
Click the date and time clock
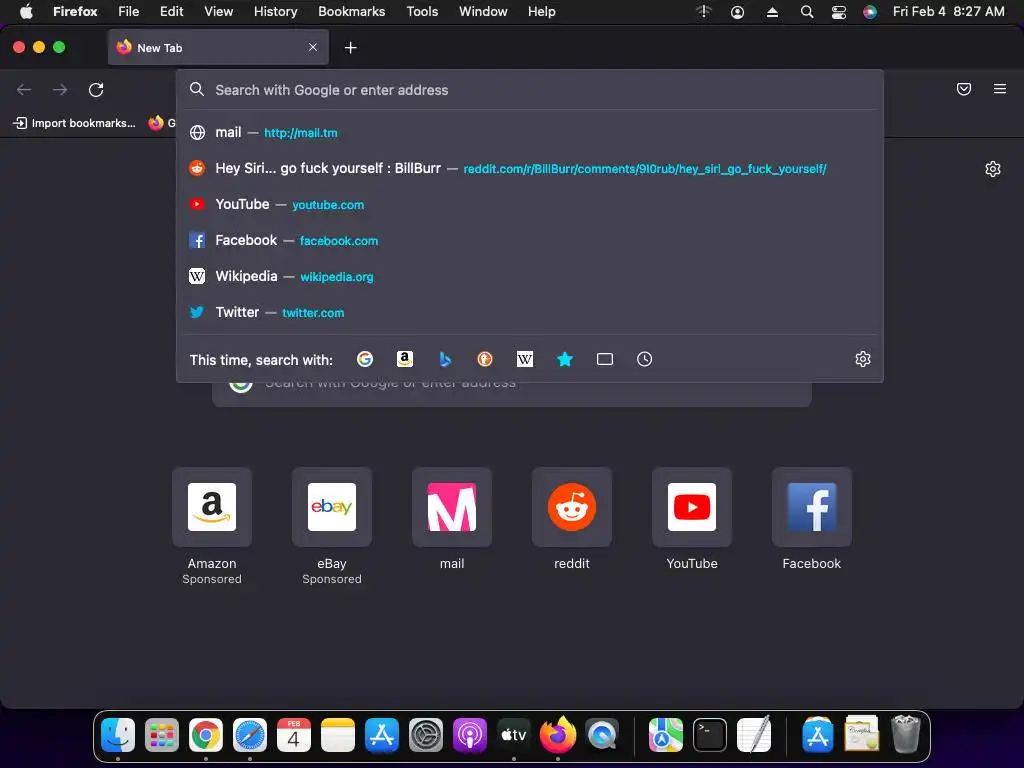(948, 11)
